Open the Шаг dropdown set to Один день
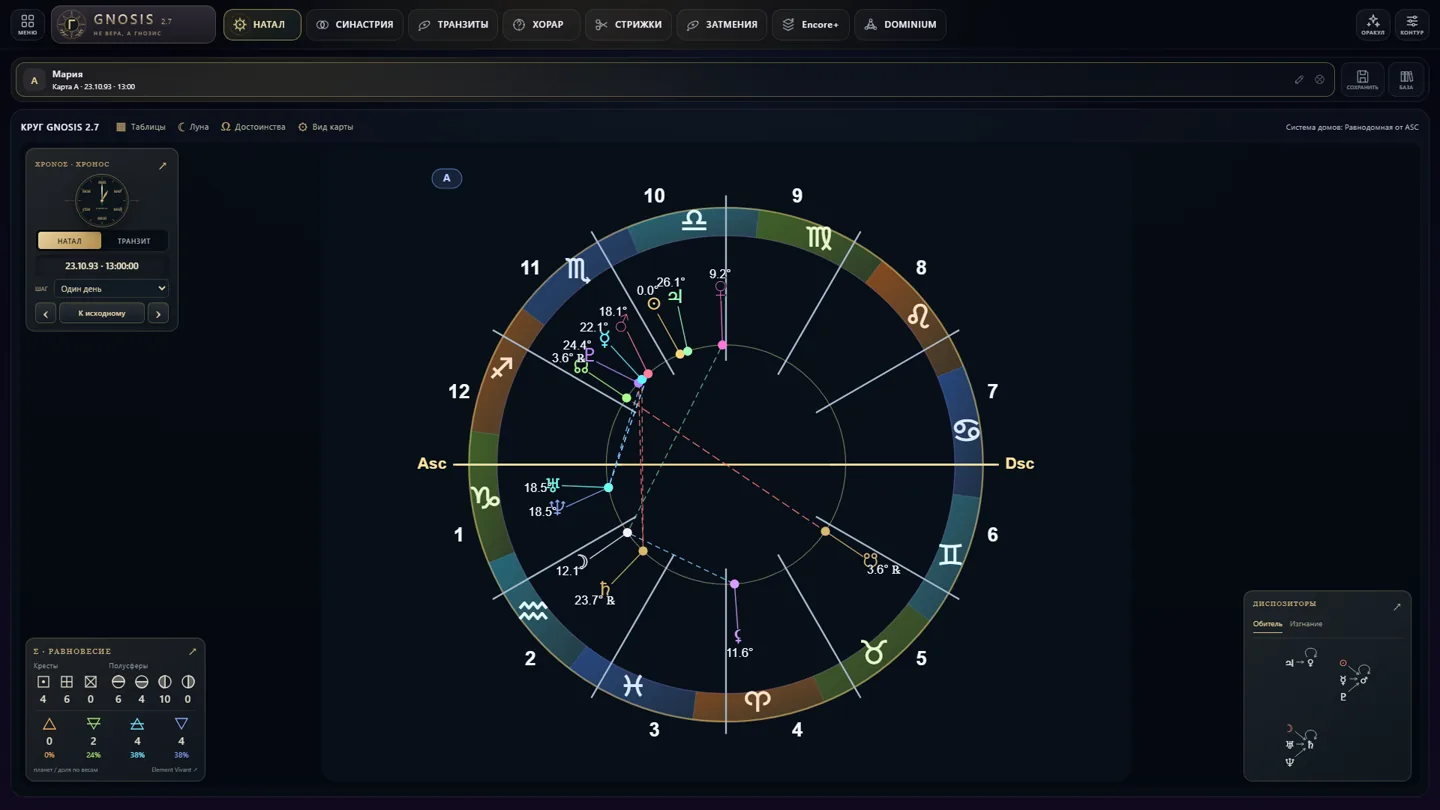 [112, 289]
